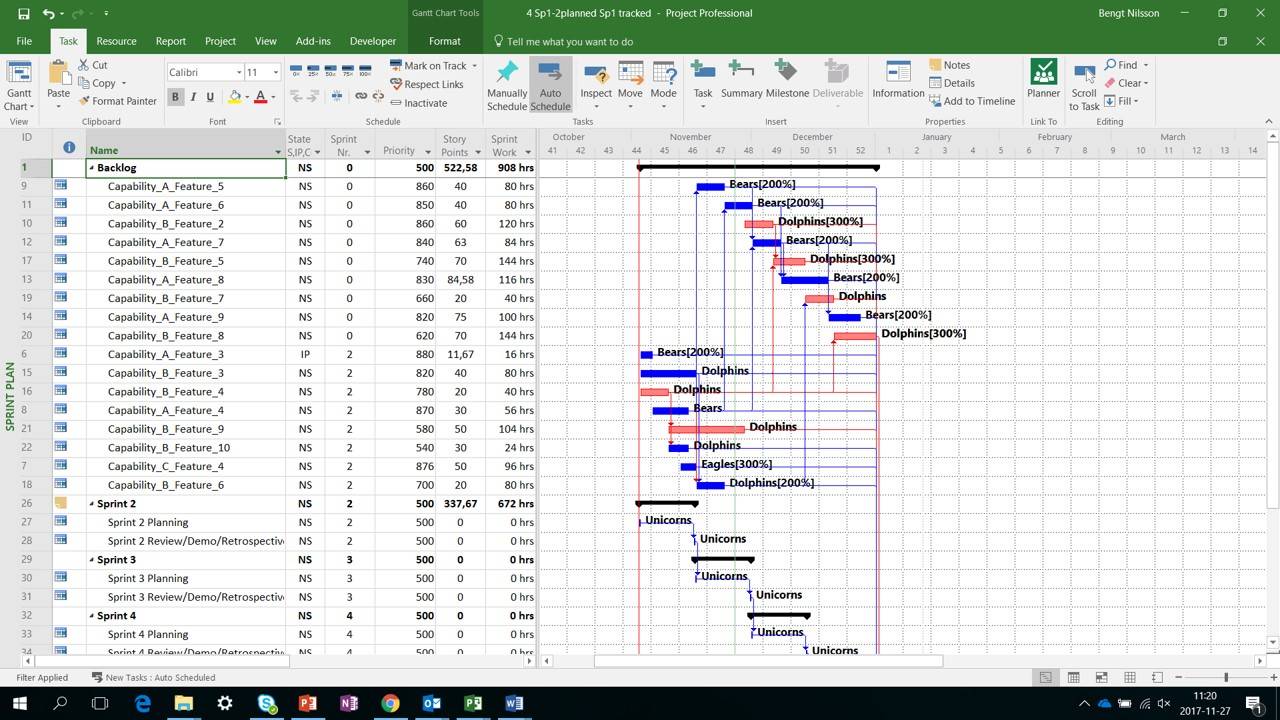
Task: Open the Mark on Track dropdown arrow
Action: pyautogui.click(x=474, y=66)
